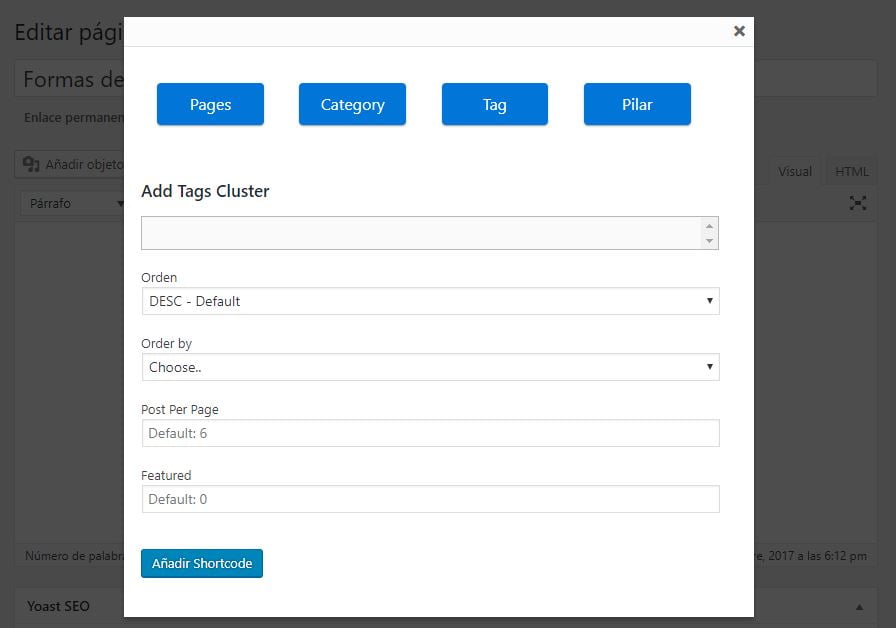Select the Category cluster button
The height and width of the screenshot is (628, 896).
(352, 104)
